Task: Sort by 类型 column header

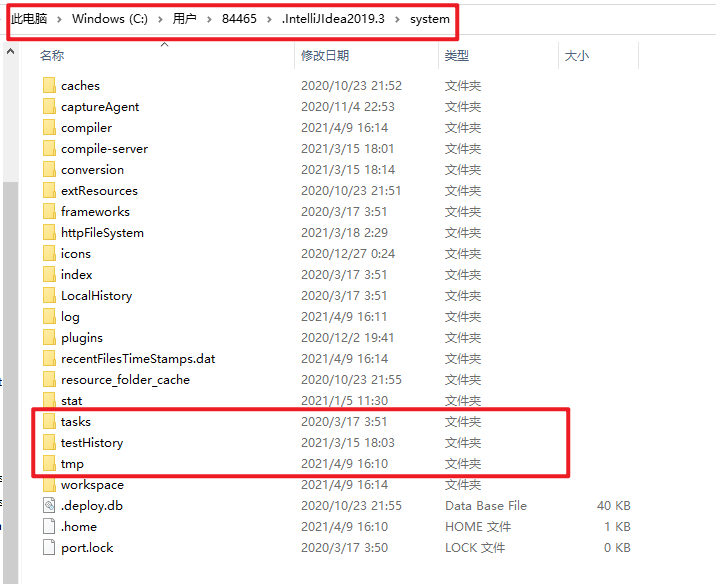Action: [x=457, y=56]
